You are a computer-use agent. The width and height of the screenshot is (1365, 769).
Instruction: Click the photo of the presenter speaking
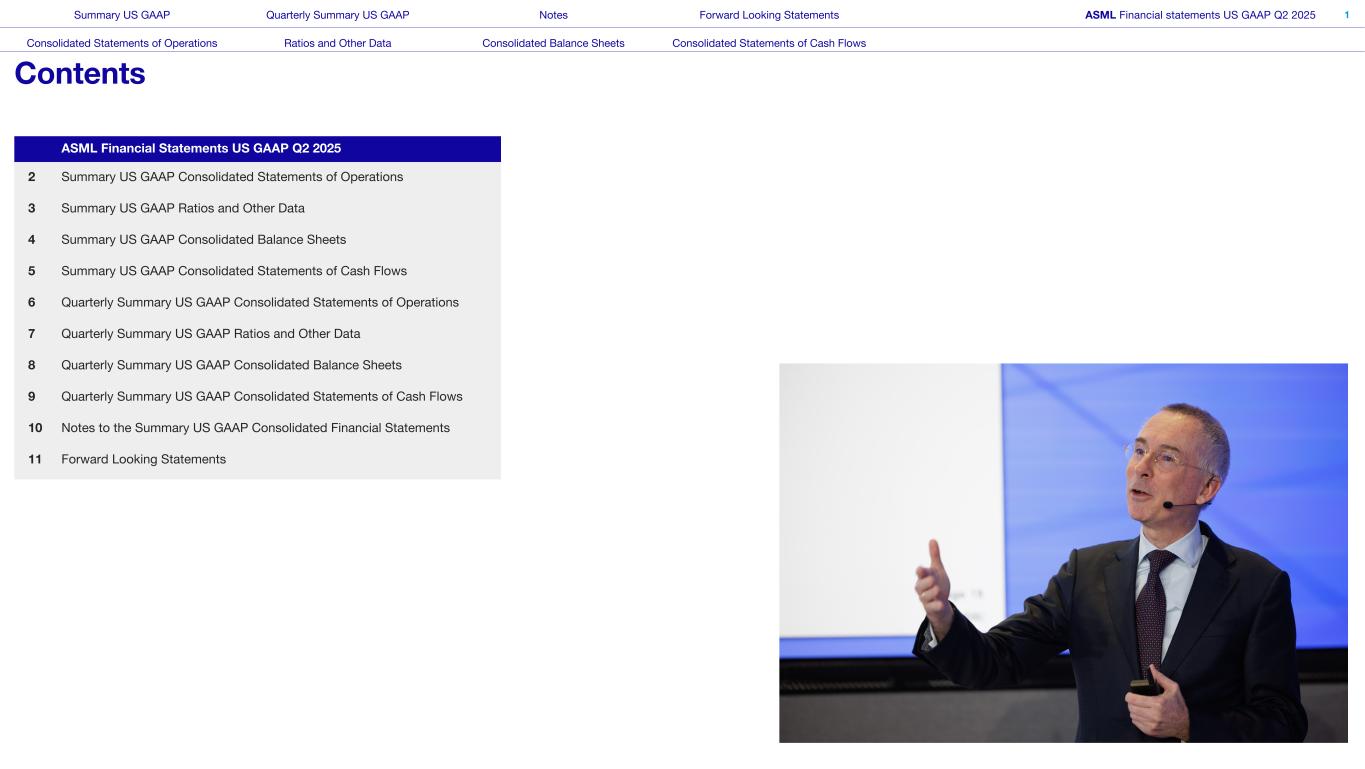pos(1063,552)
